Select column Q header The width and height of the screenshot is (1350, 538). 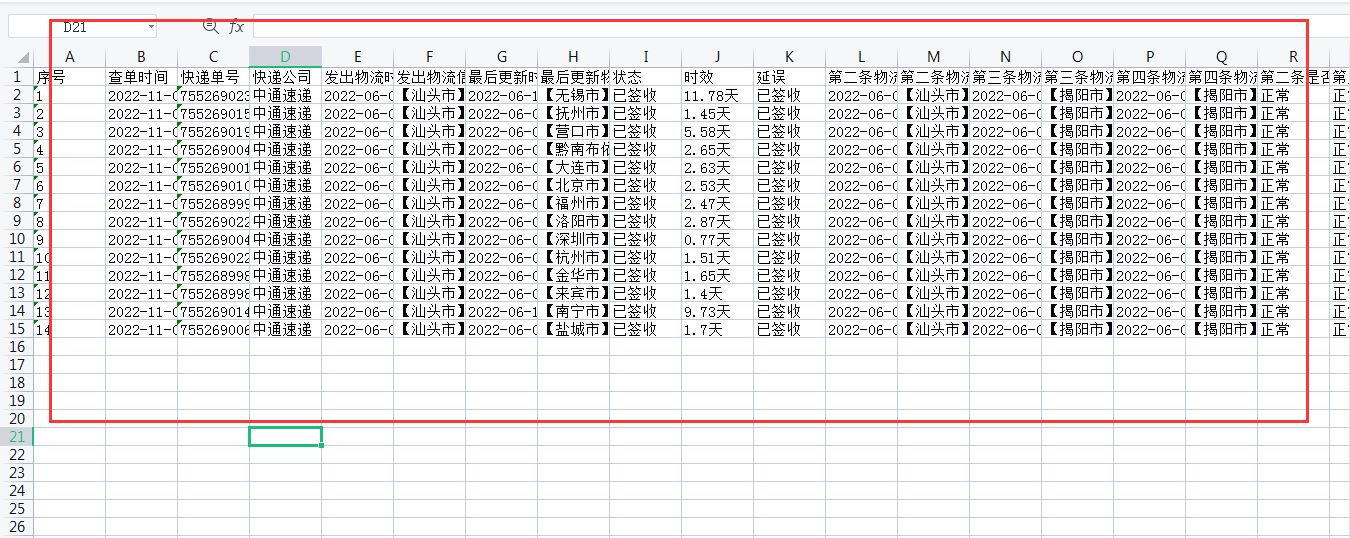pos(1221,57)
